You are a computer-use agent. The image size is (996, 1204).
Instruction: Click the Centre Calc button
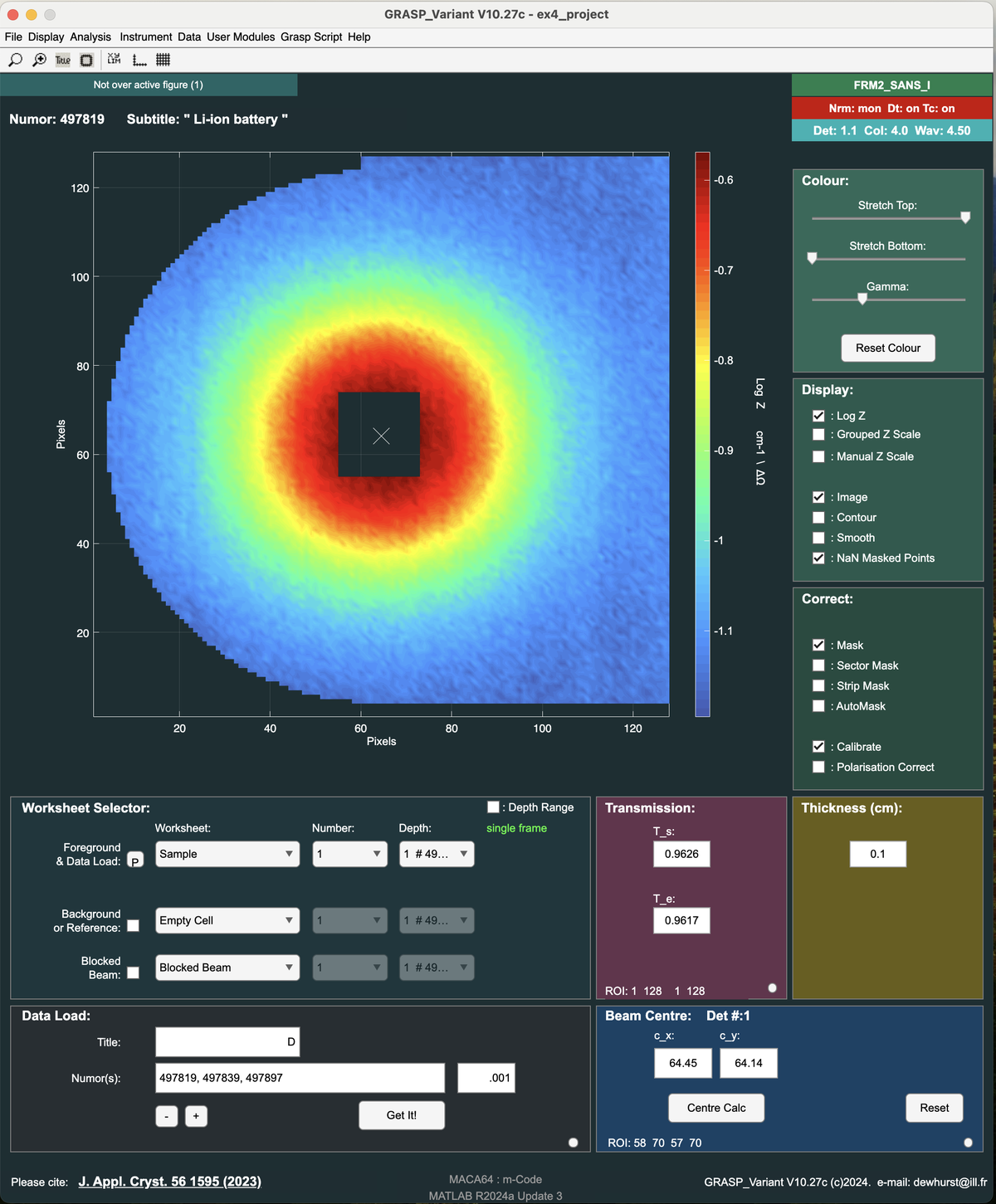716,1108
